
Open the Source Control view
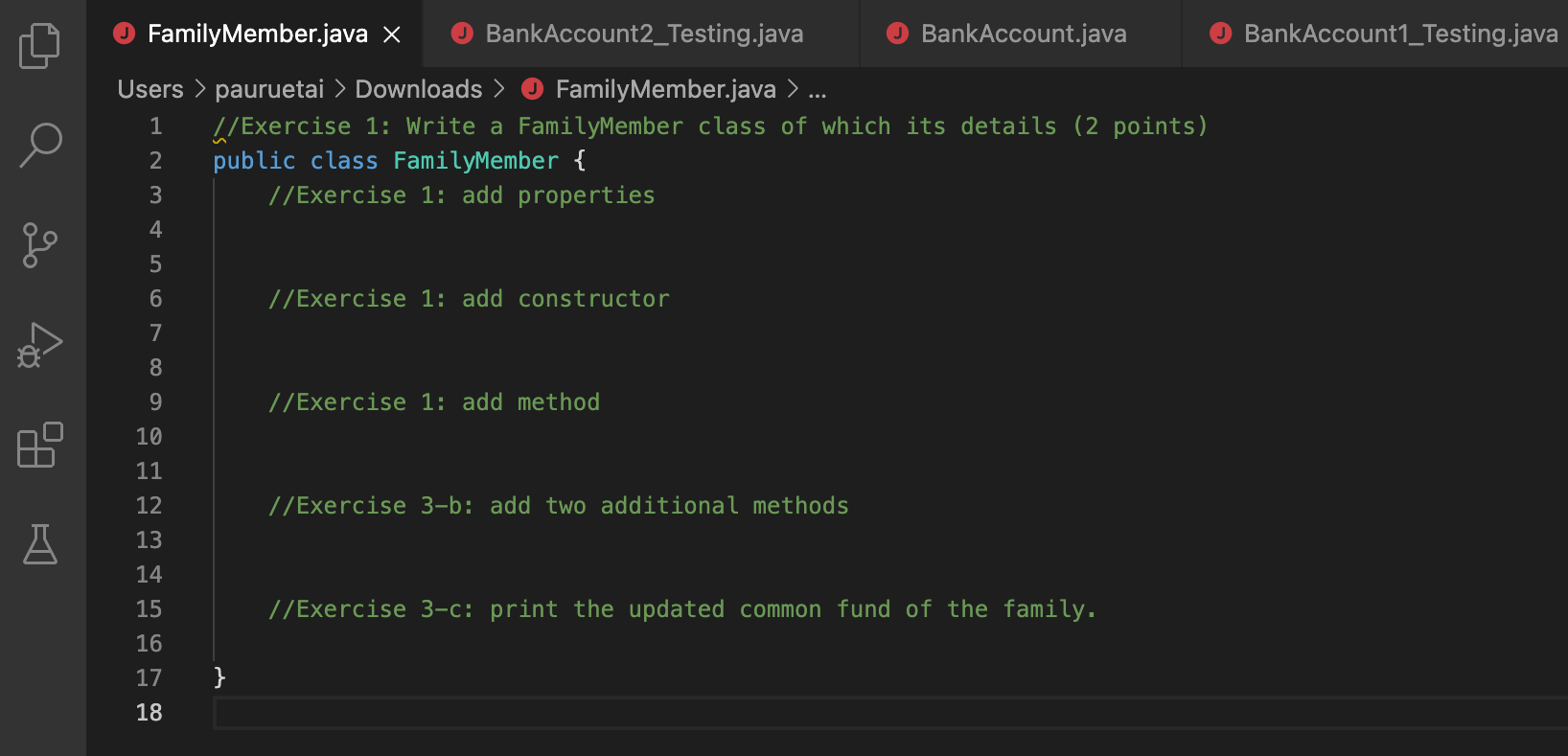pyautogui.click(x=39, y=245)
